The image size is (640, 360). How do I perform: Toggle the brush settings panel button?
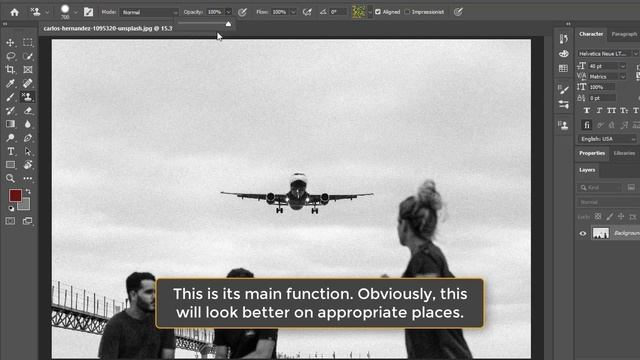[x=88, y=12]
